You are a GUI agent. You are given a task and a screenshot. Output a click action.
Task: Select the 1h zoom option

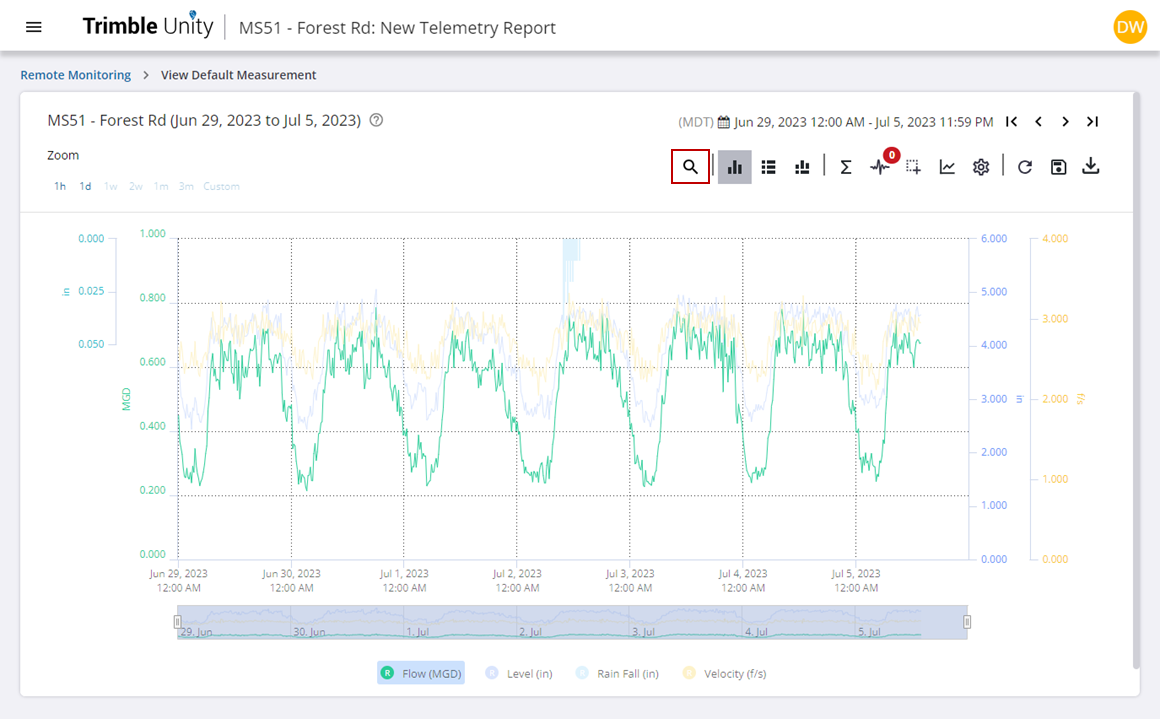pyautogui.click(x=60, y=186)
